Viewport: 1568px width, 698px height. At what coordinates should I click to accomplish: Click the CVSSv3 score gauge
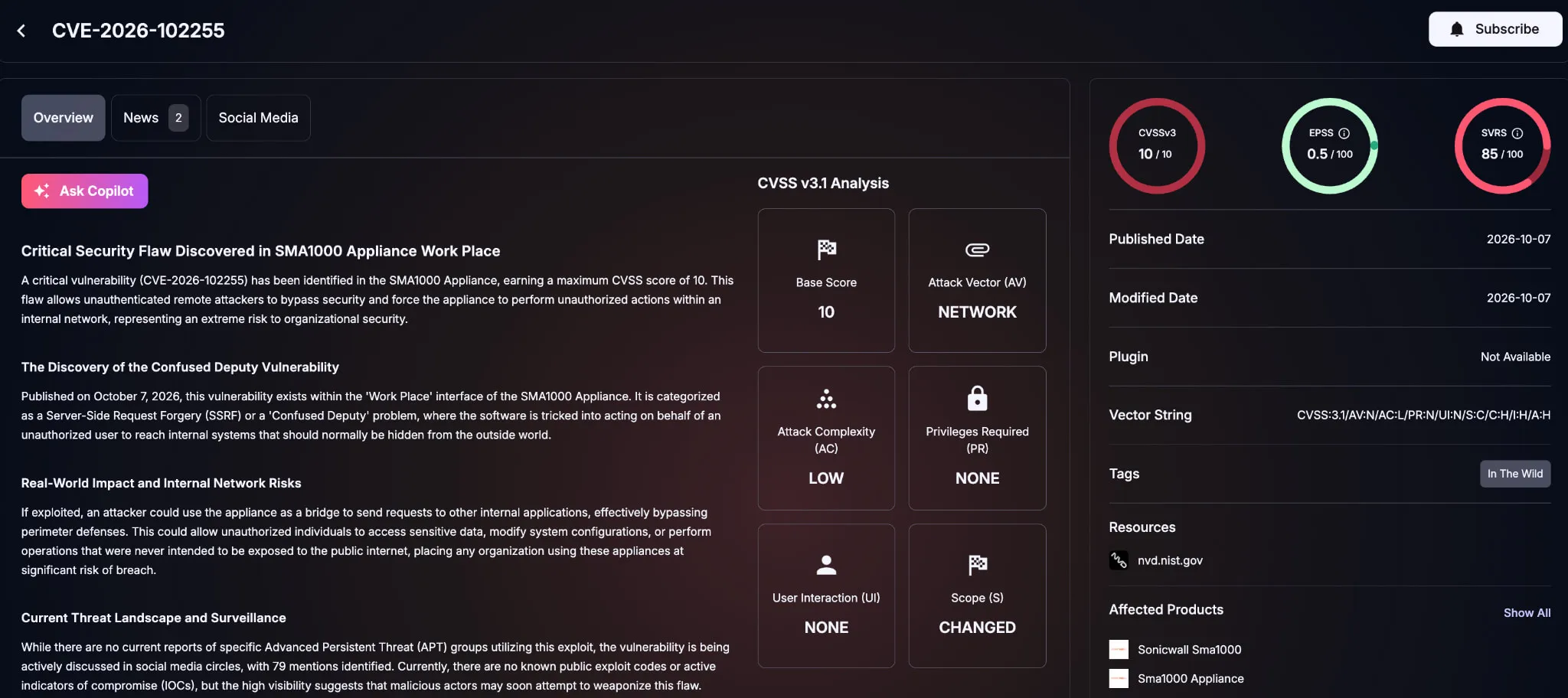pyautogui.click(x=1157, y=145)
